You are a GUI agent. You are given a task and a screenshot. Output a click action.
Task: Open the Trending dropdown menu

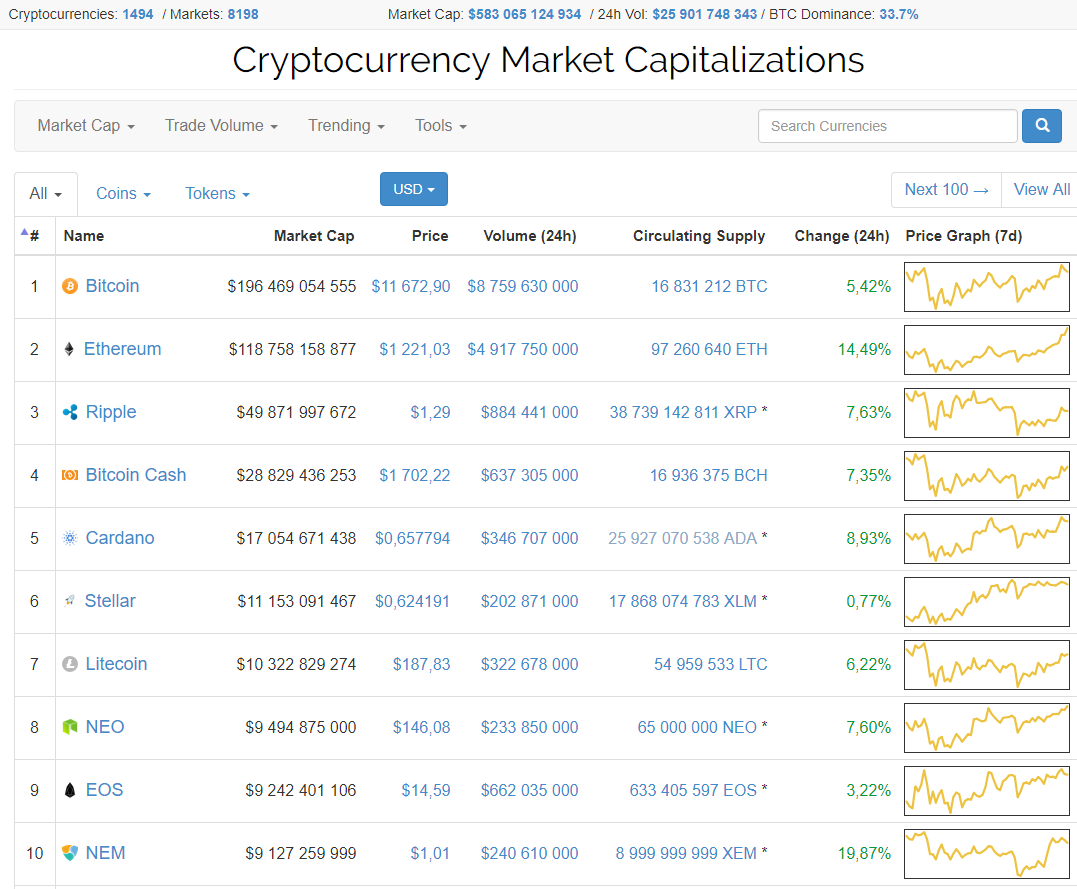[x=346, y=126]
